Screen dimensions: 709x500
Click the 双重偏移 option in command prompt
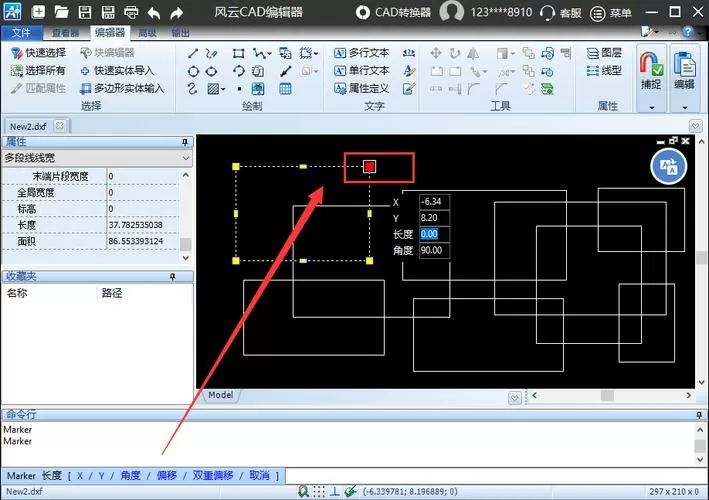tap(213, 476)
